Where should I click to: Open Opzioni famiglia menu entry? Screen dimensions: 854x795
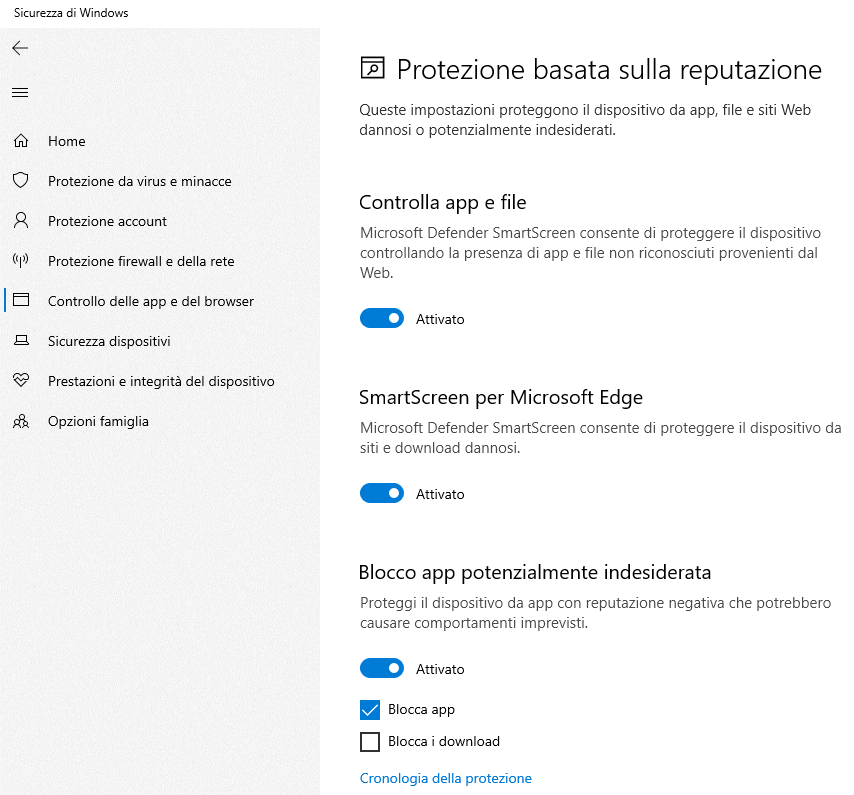tap(98, 421)
